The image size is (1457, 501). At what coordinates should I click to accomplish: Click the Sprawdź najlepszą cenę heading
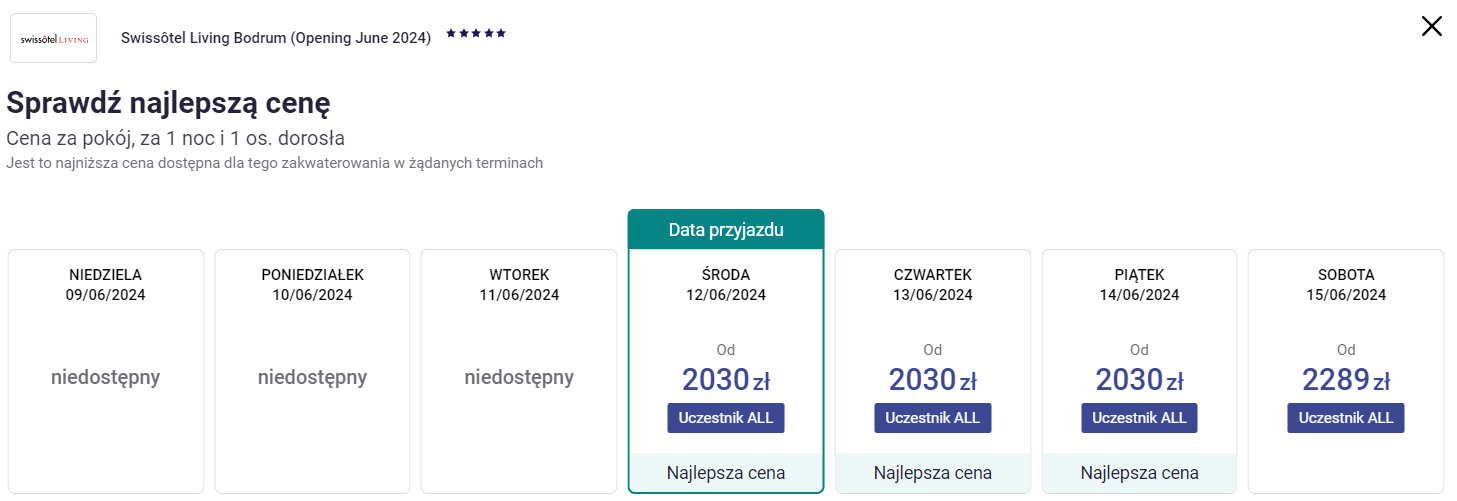pos(168,102)
